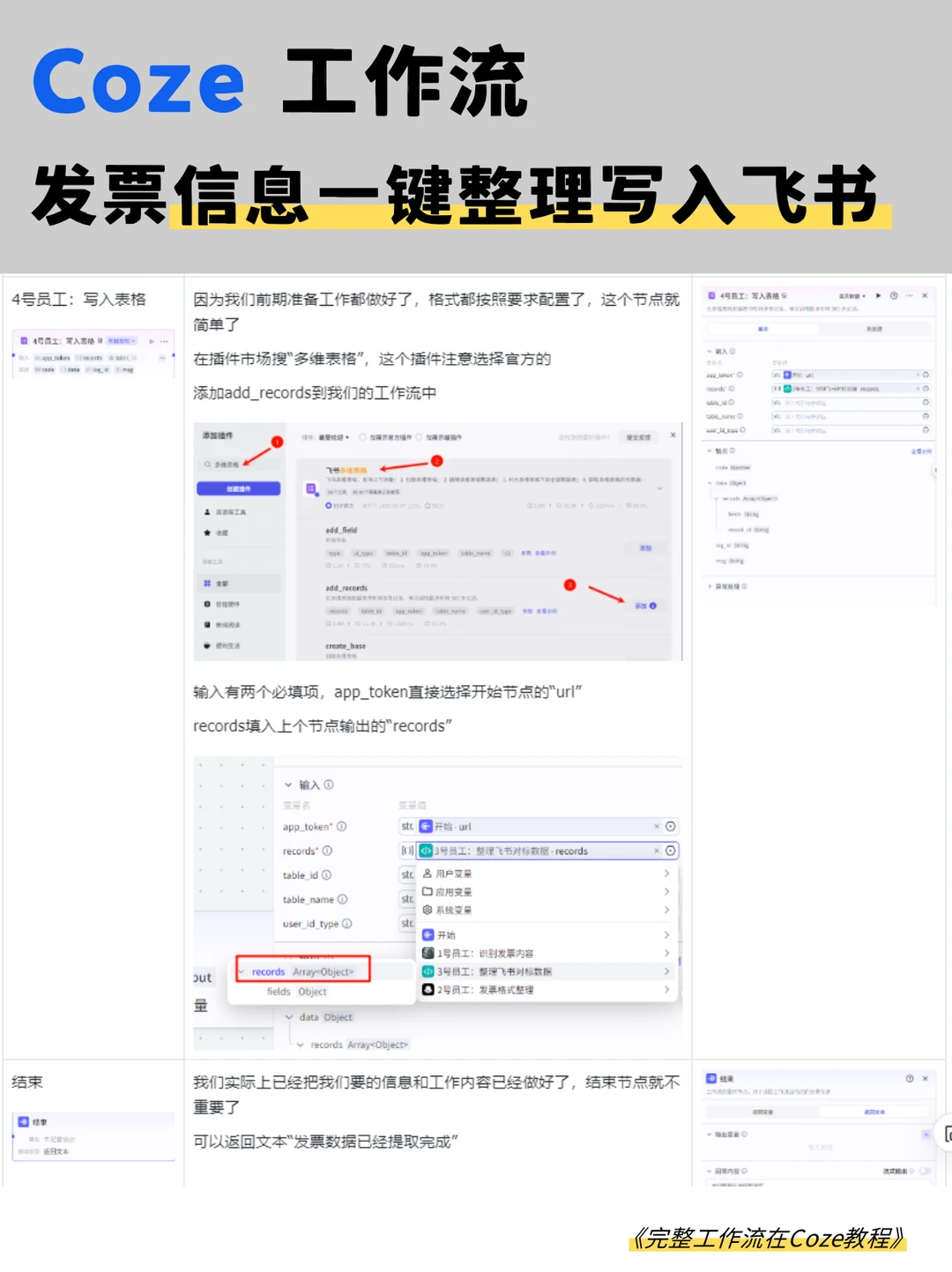The width and height of the screenshot is (952, 1272).
Task: Click 查看示例 link in 输出 section
Action: pyautogui.click(x=921, y=451)
